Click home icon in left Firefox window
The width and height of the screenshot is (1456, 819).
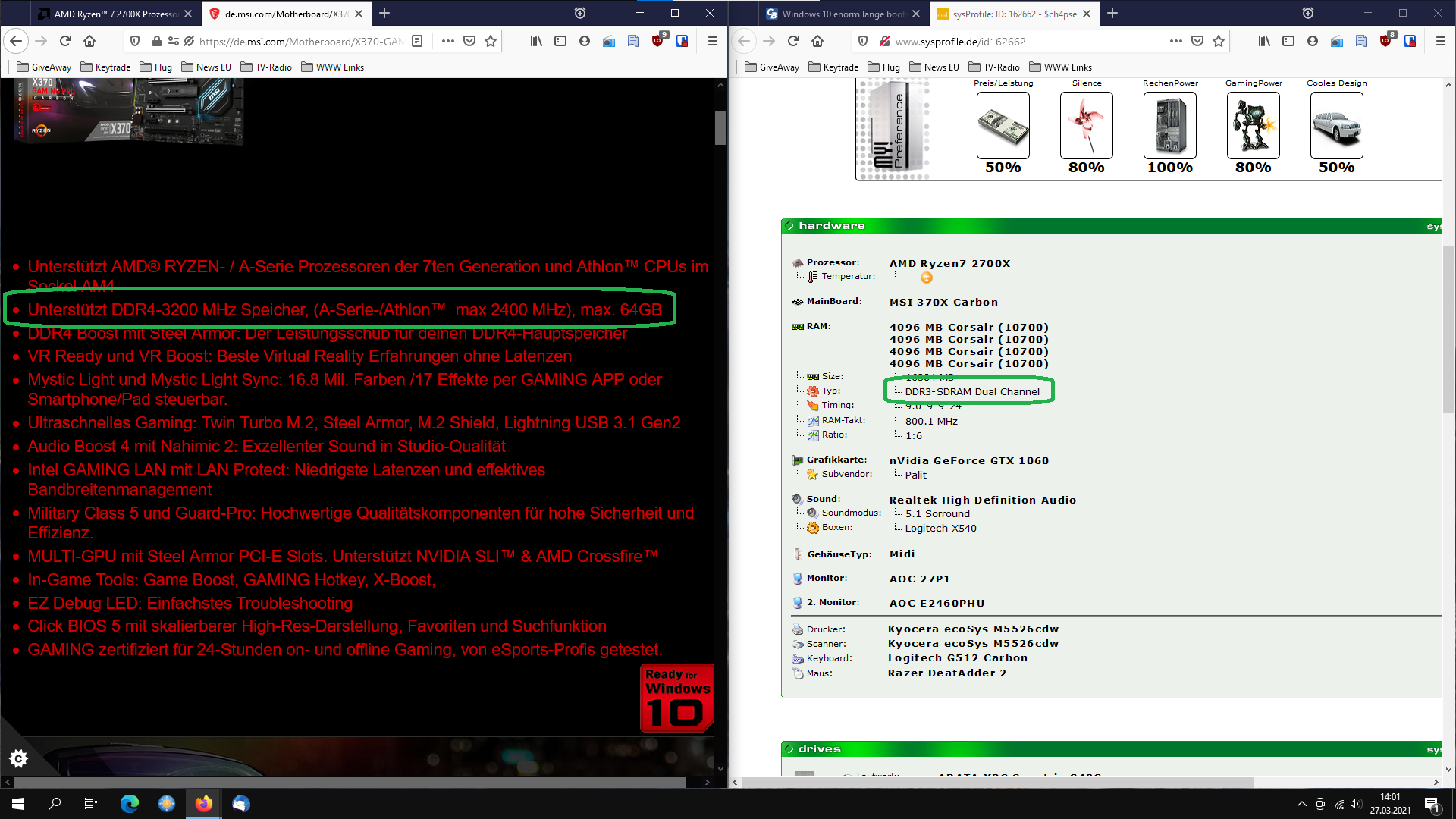click(x=89, y=41)
